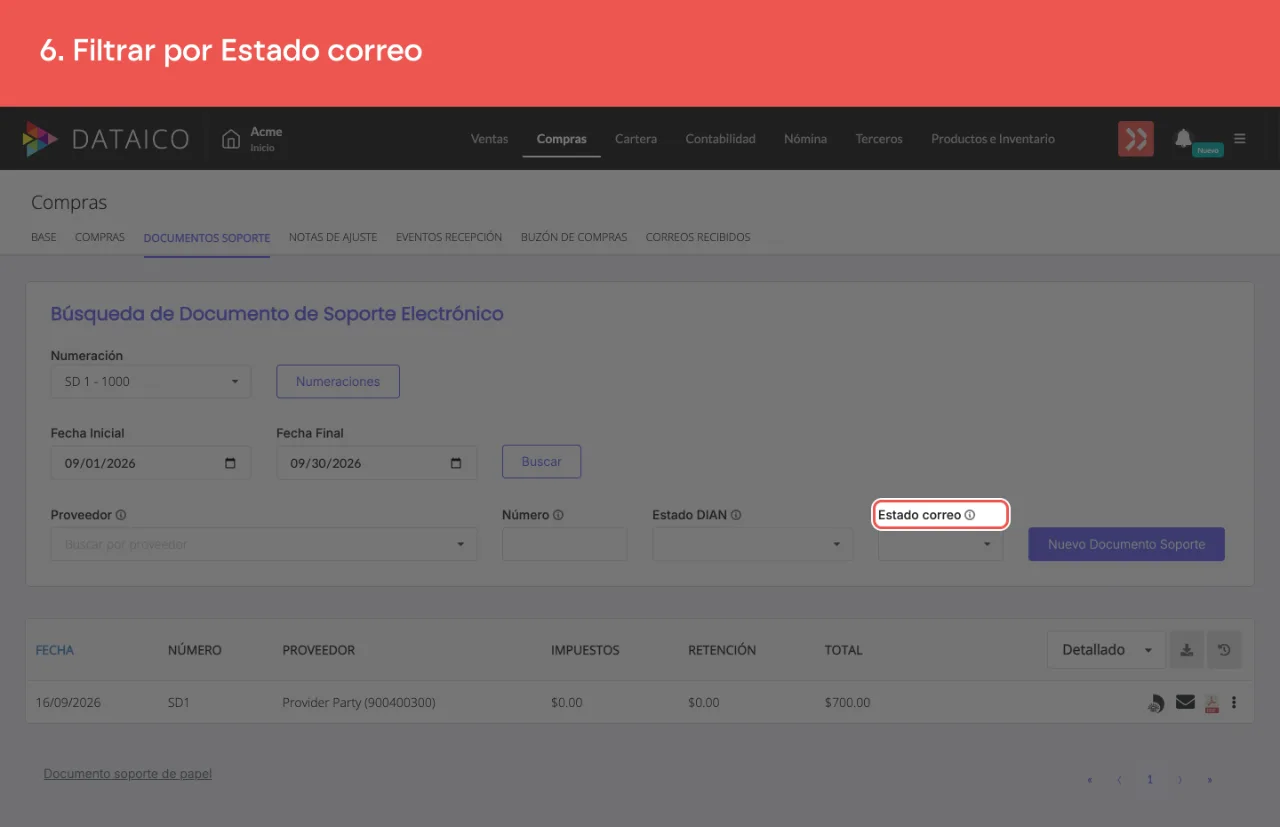Open Nómina in the top navigation
This screenshot has width=1280, height=827.
tap(806, 139)
